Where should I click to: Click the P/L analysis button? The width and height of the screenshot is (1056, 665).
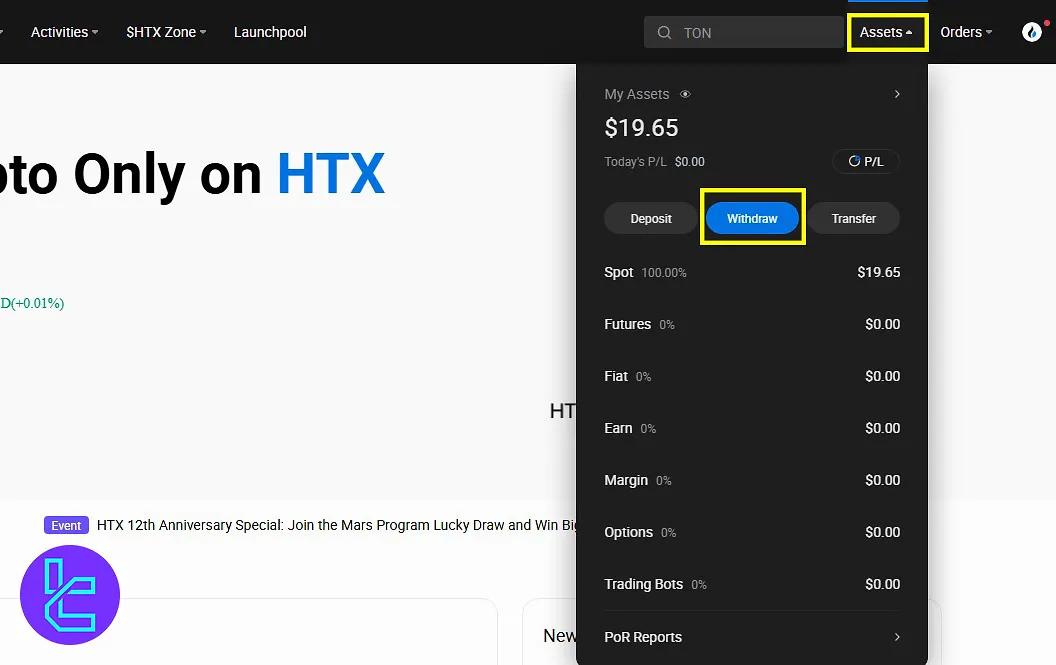click(866, 162)
